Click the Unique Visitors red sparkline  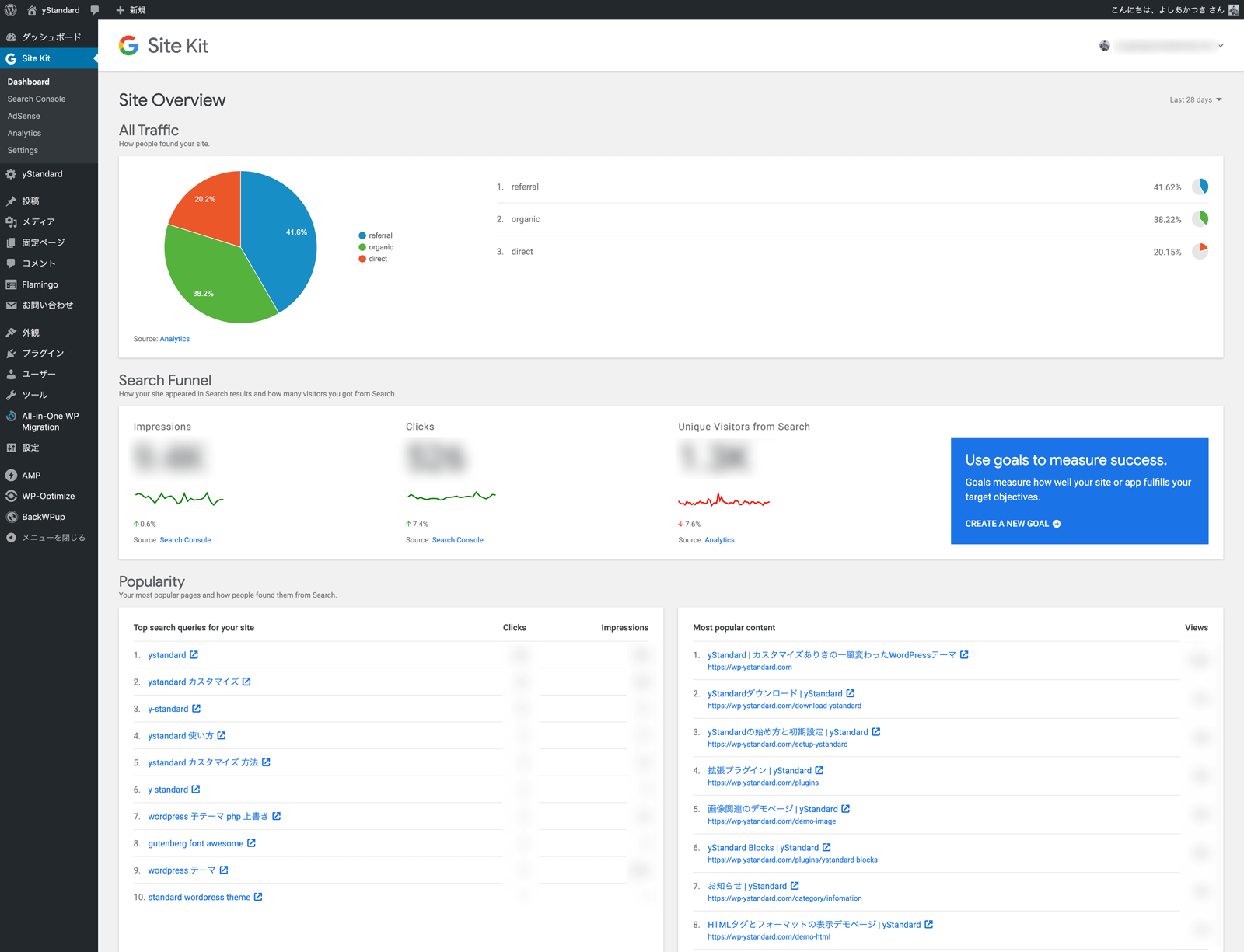[724, 500]
